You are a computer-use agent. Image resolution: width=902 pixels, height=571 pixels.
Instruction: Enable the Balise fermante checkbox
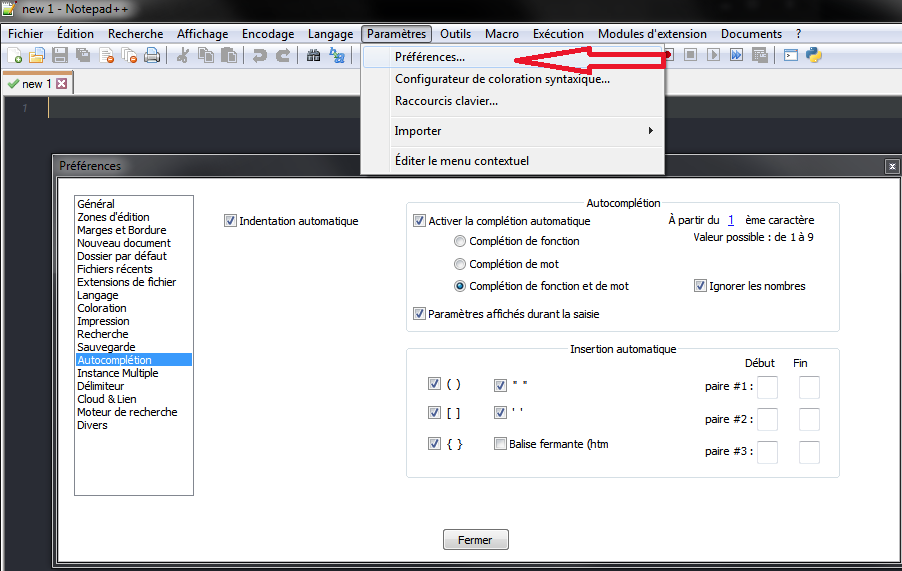click(x=500, y=444)
